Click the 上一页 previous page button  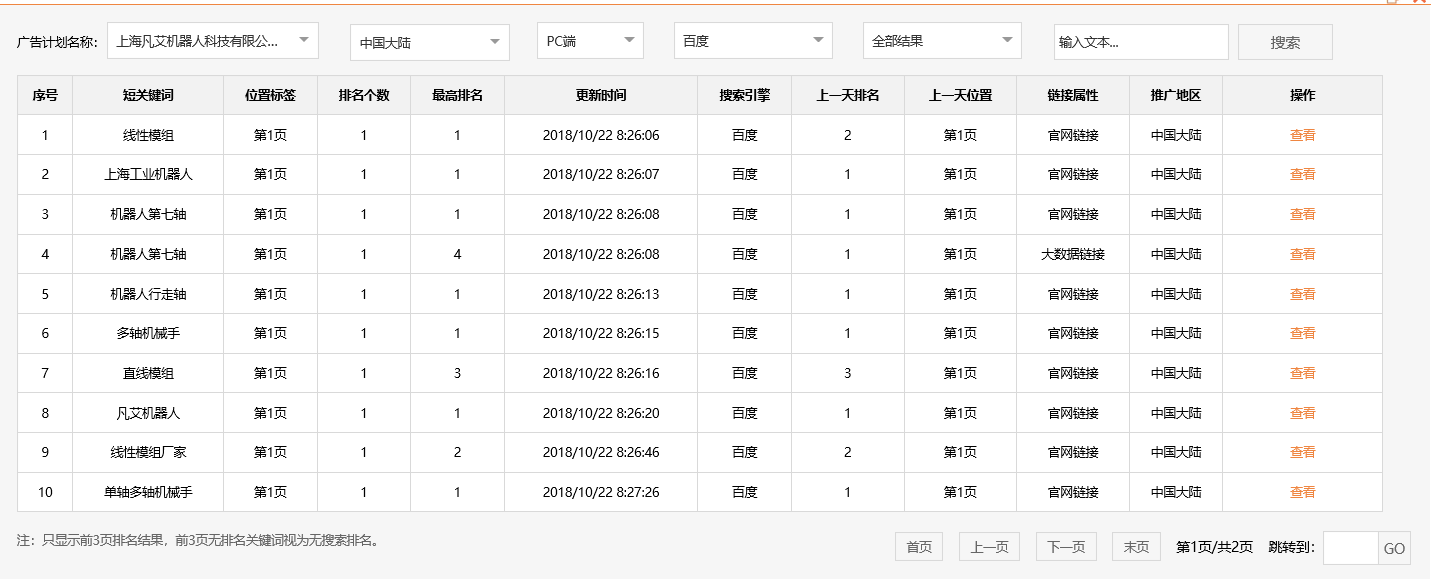point(988,546)
